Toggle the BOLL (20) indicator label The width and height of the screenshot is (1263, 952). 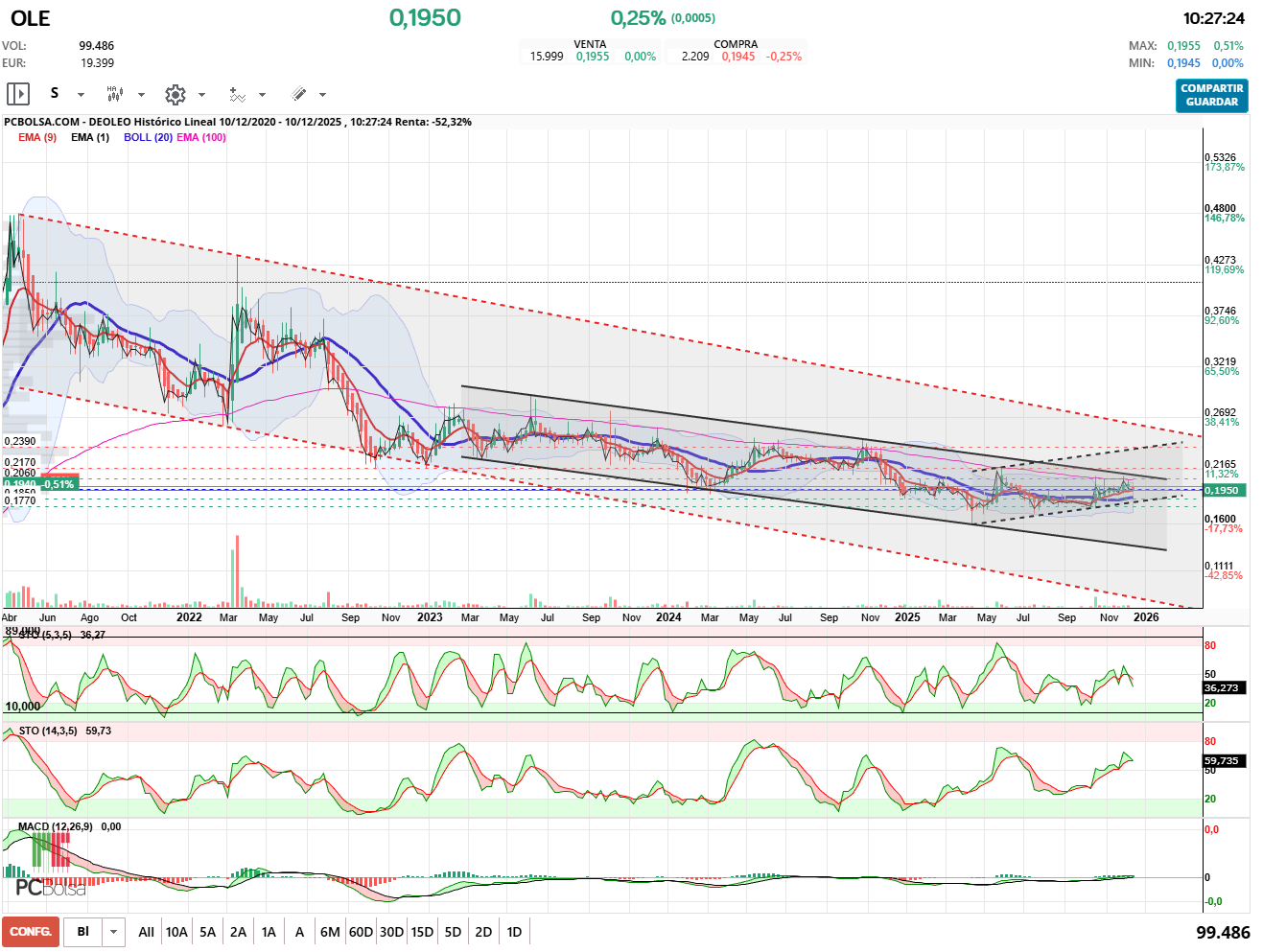[148, 137]
